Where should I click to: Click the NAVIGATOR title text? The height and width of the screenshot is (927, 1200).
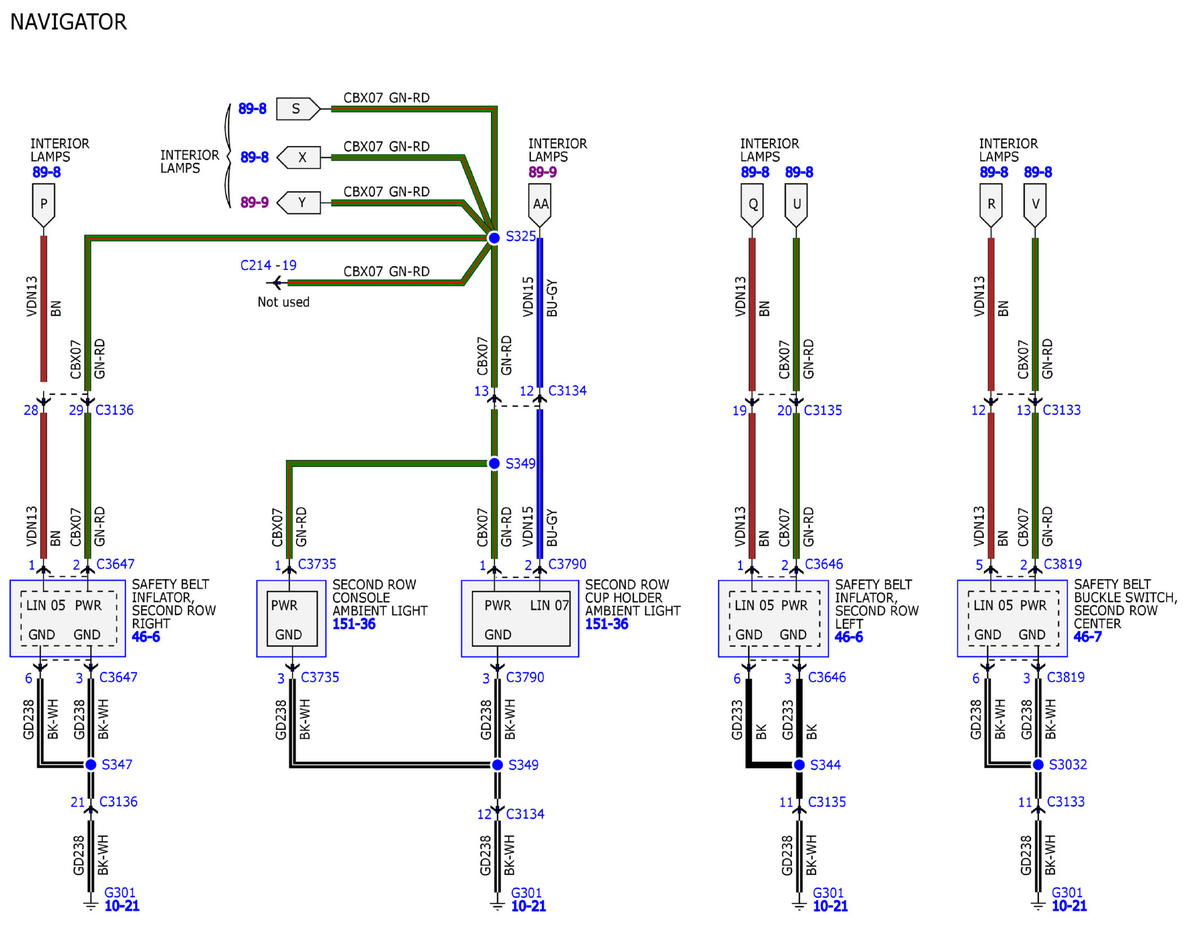coord(68,22)
